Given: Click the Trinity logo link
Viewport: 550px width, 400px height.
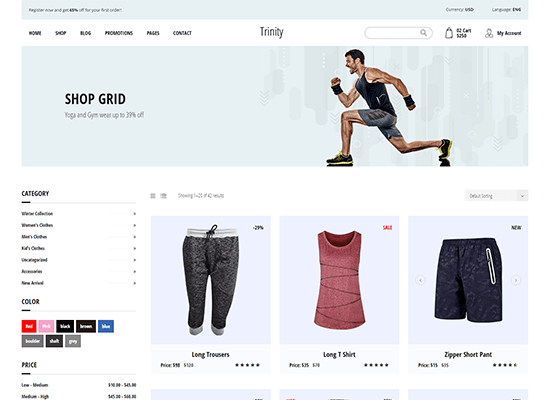Looking at the screenshot, I should pyautogui.click(x=271, y=32).
